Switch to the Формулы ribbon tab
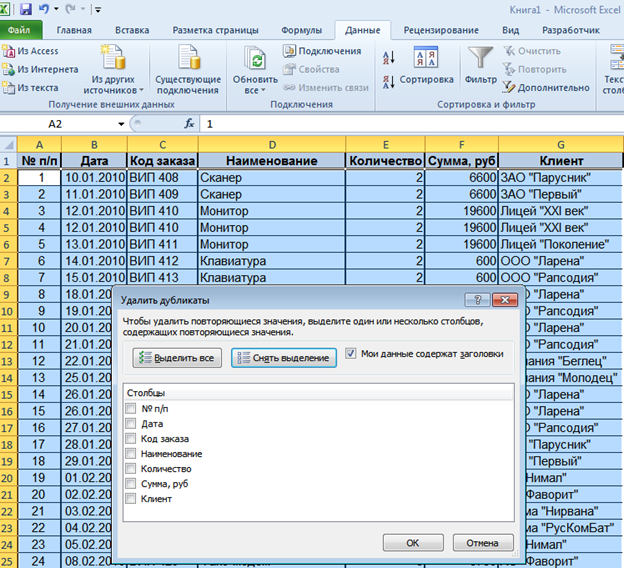This screenshot has width=624, height=568. 302,31
